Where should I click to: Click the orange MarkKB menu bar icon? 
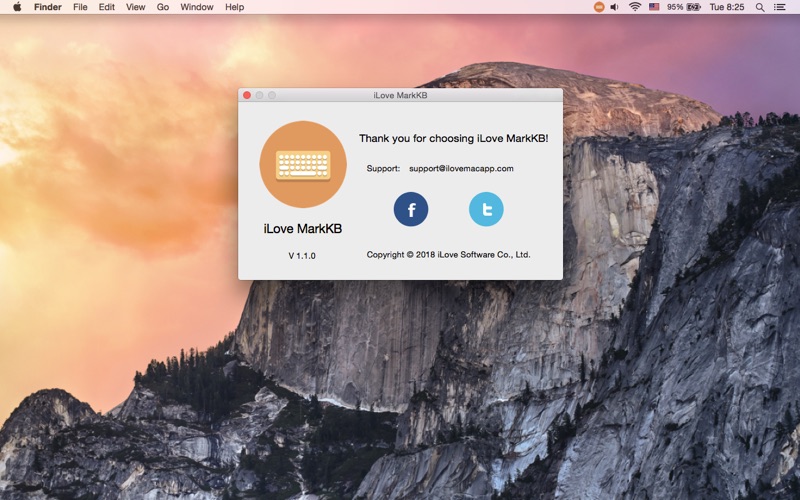coord(599,7)
